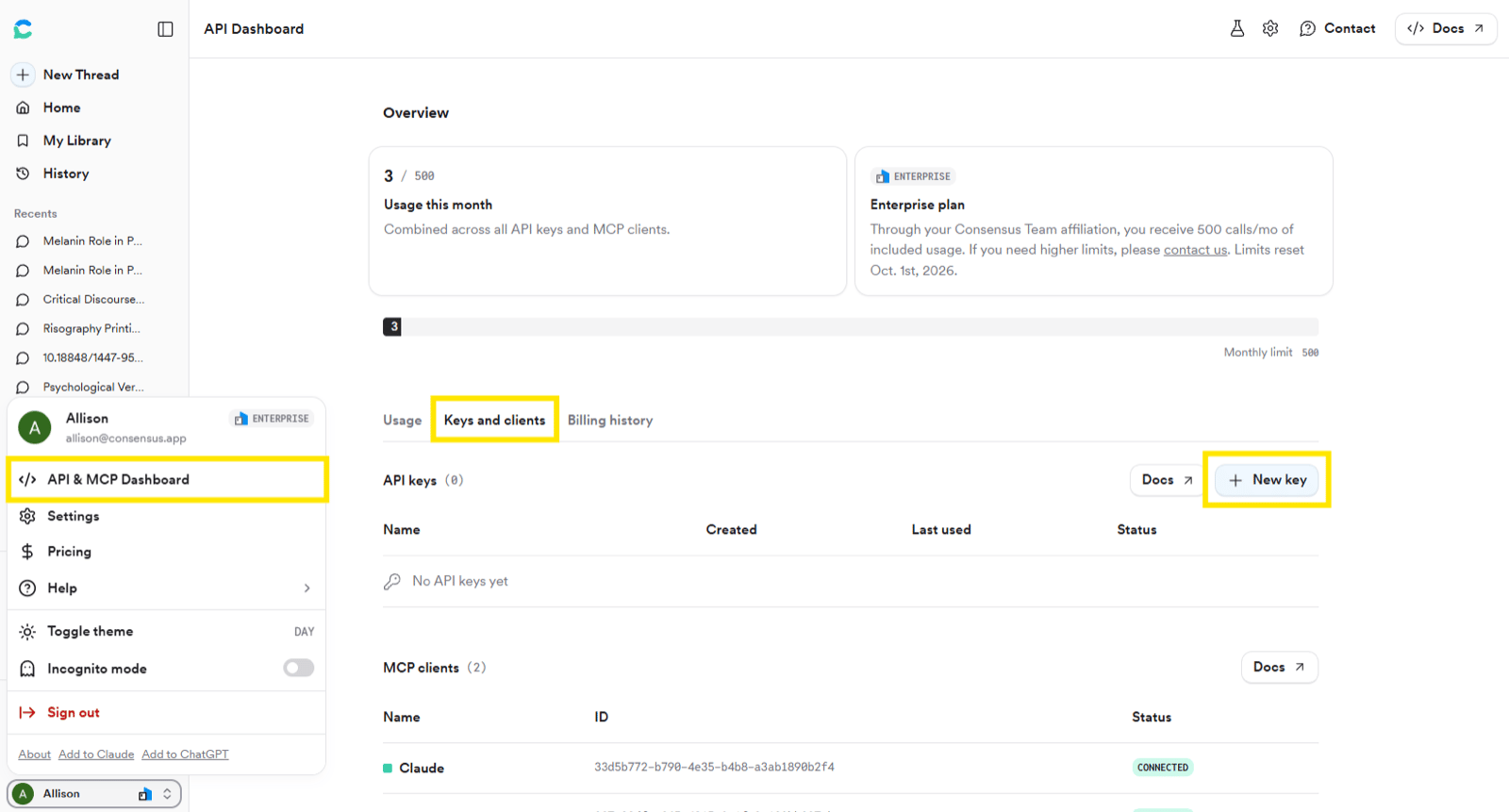
Task: Click the chat icon beside Risography Printi...
Action: (23, 329)
